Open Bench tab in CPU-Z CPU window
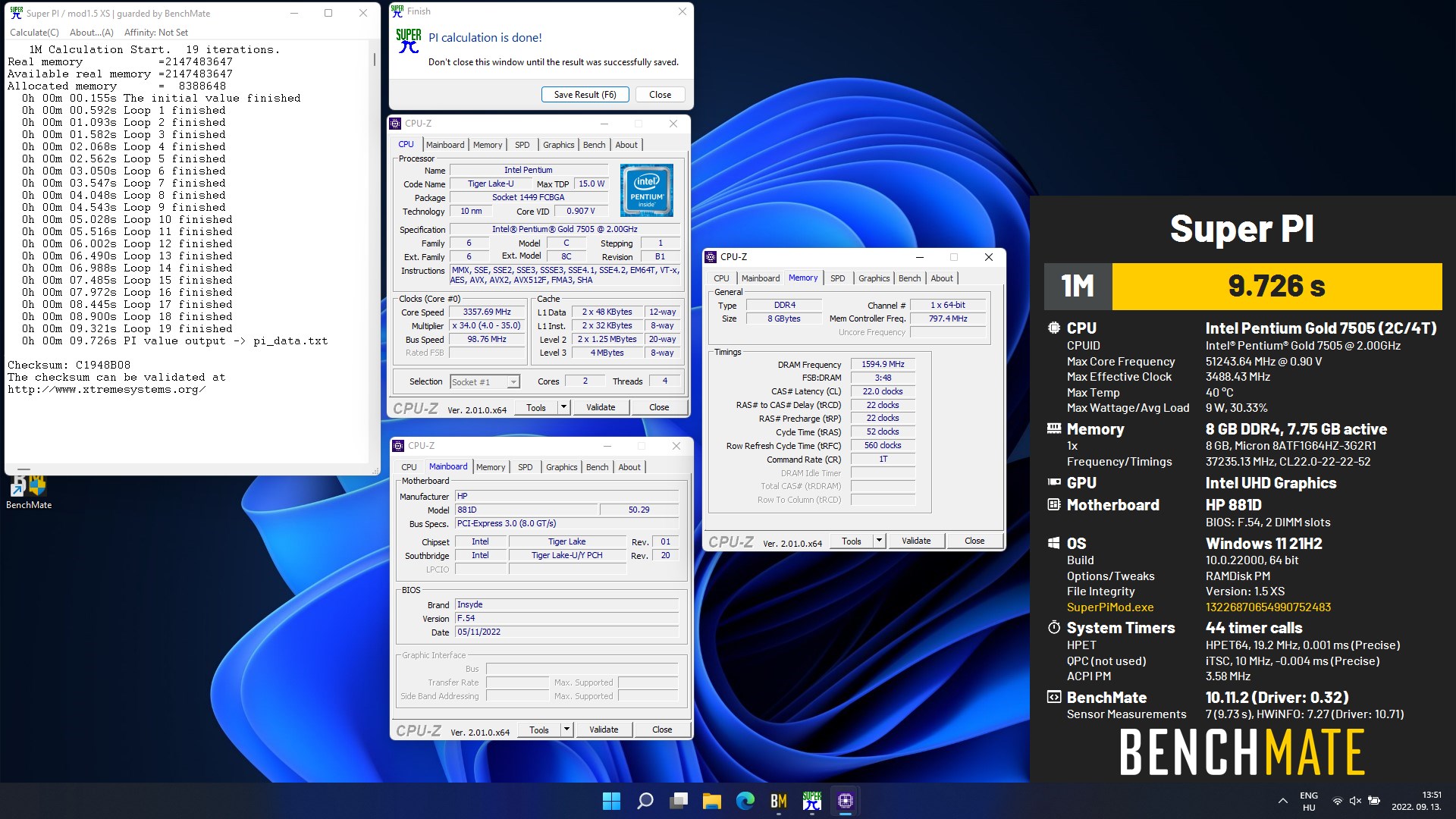 tap(595, 145)
